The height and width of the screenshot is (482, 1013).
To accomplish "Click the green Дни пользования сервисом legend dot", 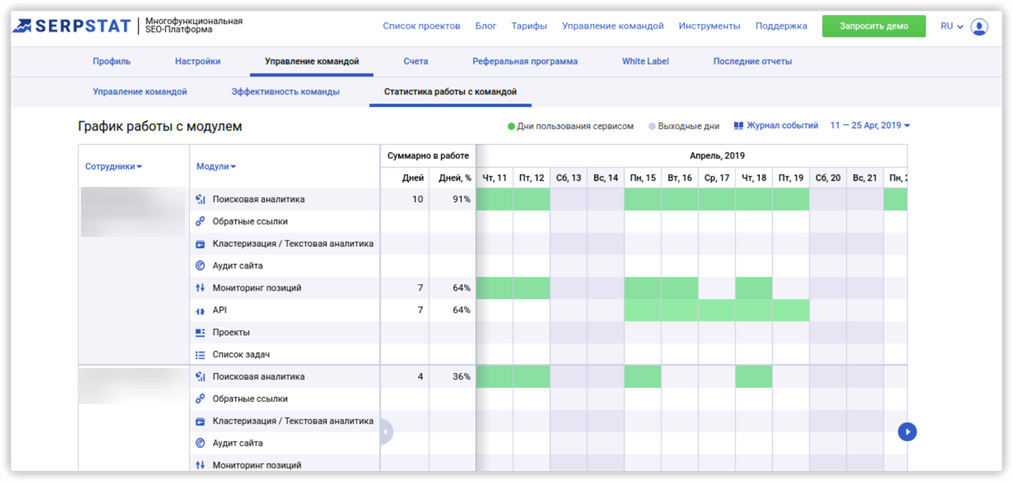I will point(511,127).
